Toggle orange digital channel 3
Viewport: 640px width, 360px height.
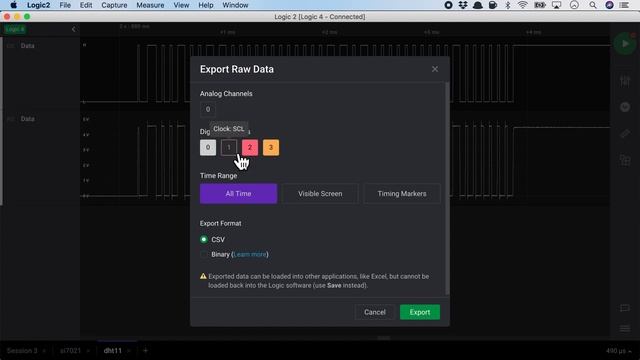click(x=271, y=147)
